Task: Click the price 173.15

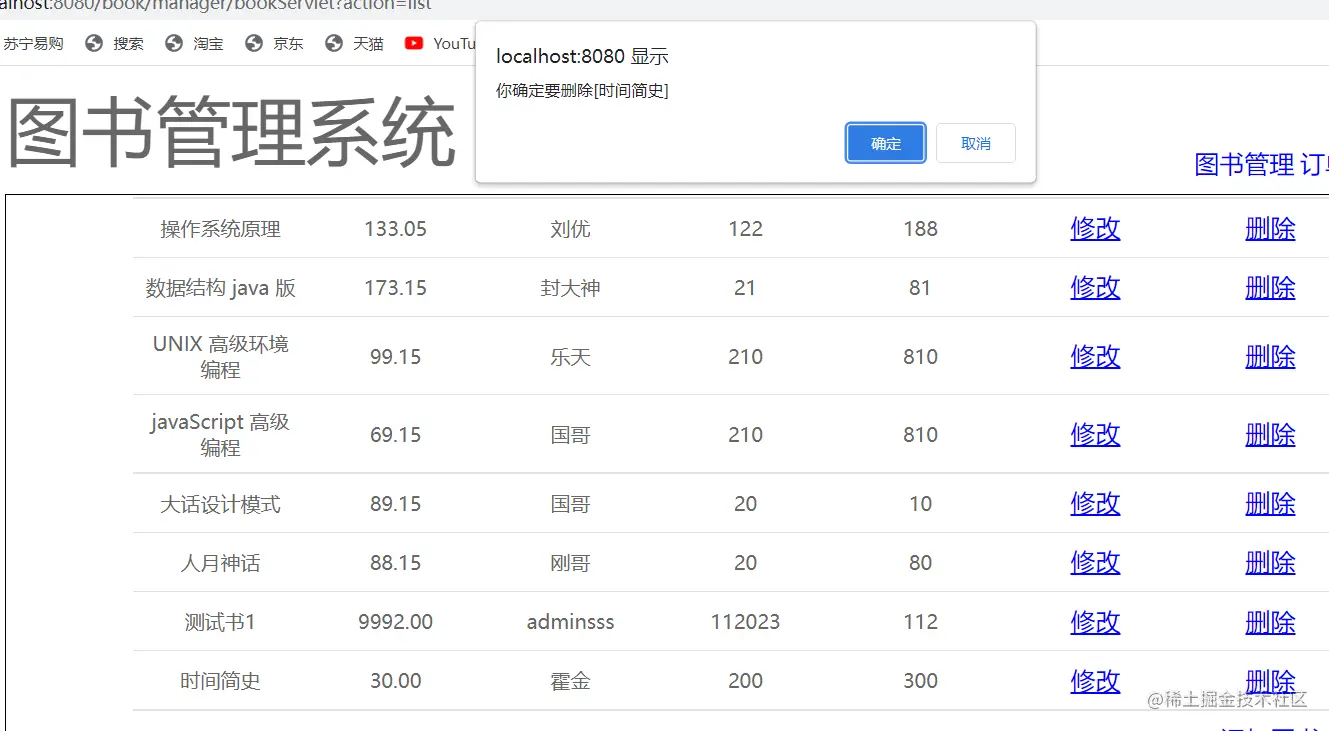Action: click(x=395, y=288)
